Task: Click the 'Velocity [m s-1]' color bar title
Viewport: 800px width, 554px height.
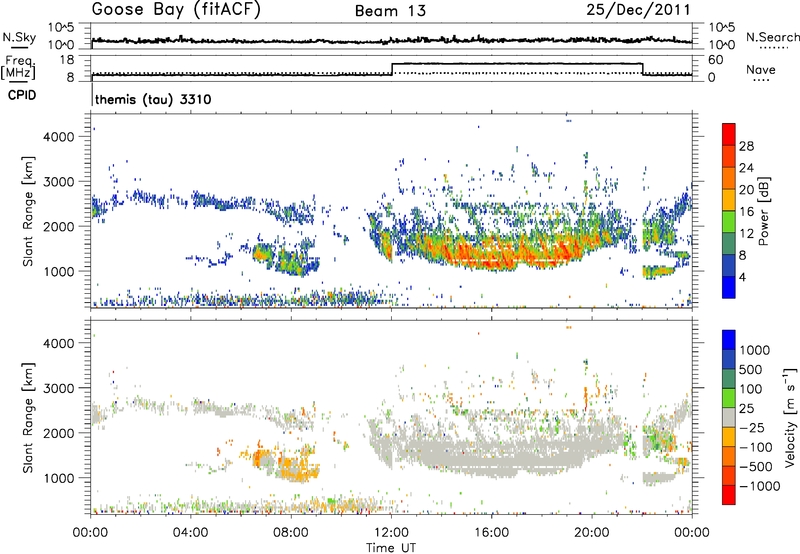Action: (790, 417)
